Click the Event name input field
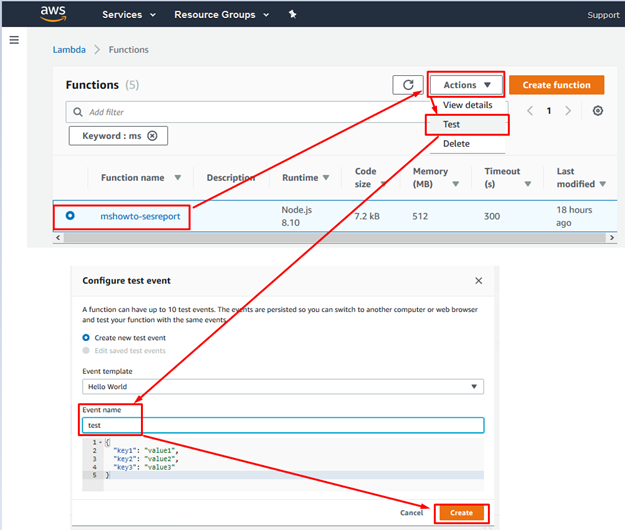 (x=283, y=425)
